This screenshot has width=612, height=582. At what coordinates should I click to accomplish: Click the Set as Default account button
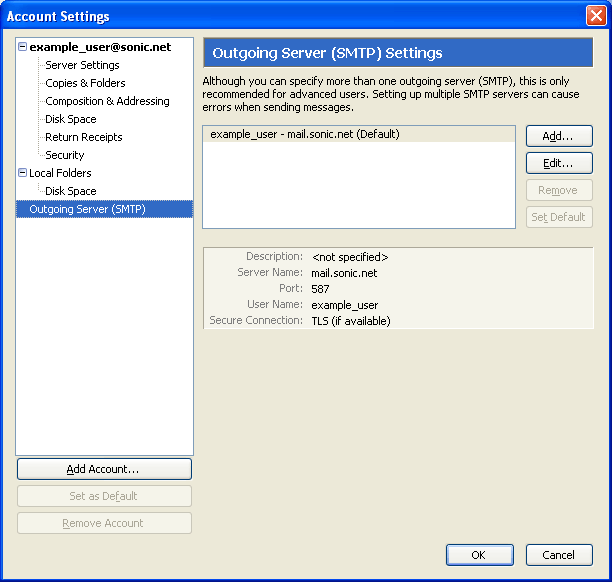[104, 496]
